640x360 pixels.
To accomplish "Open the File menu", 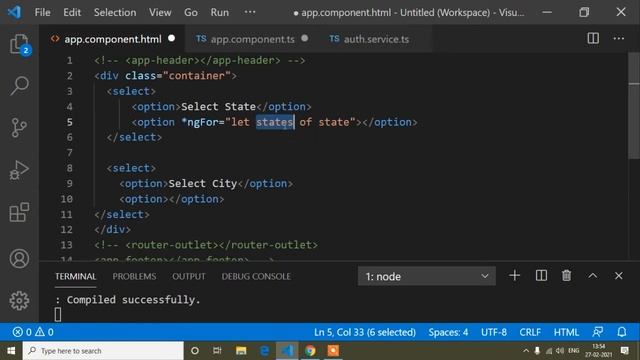I will [42, 12].
